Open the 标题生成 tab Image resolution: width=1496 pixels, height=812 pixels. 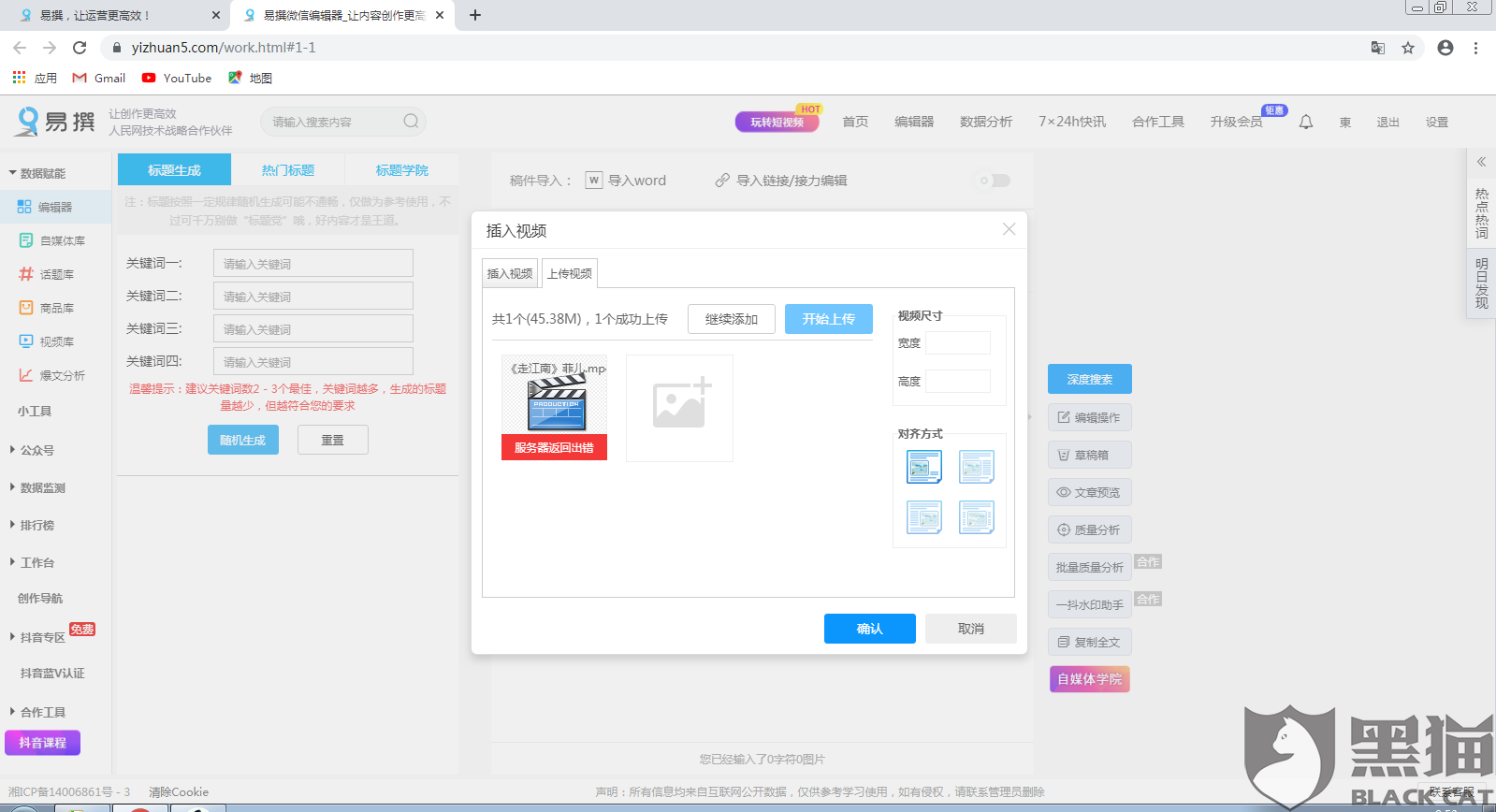(x=174, y=169)
